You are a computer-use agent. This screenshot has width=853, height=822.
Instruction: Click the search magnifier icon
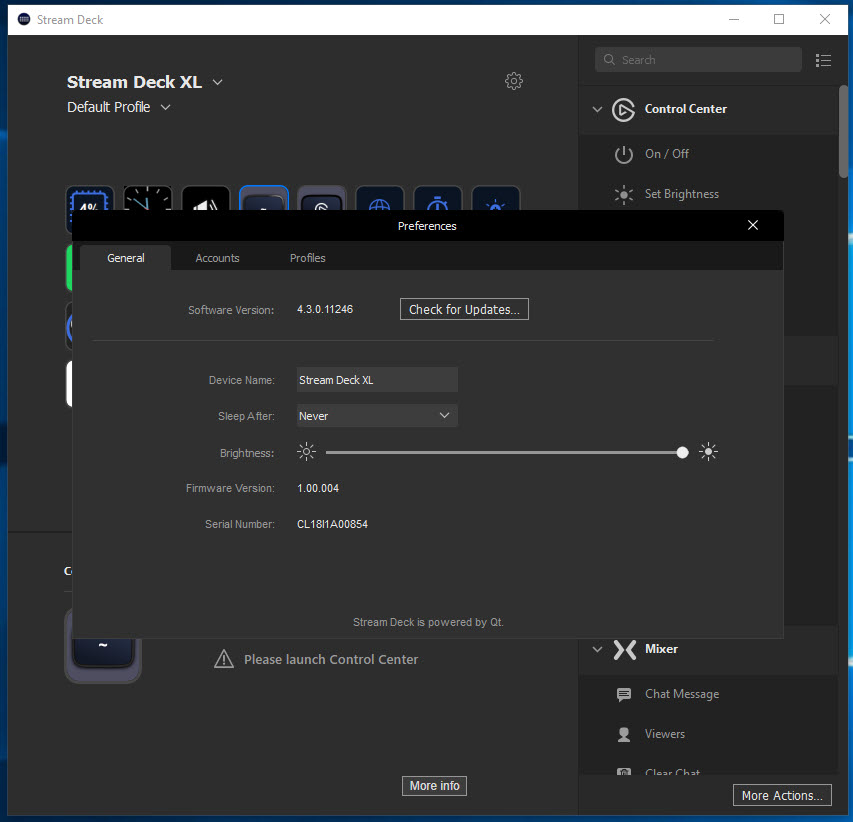pos(609,59)
